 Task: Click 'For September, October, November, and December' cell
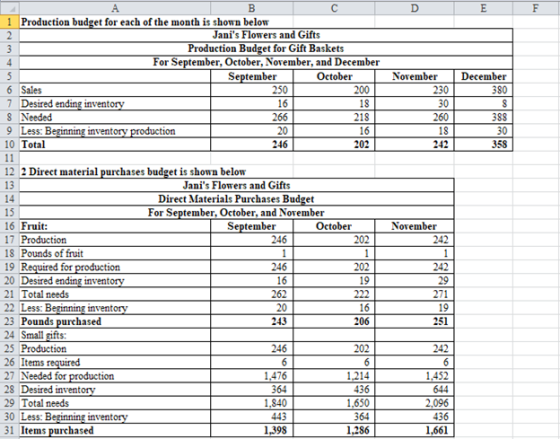[266, 62]
